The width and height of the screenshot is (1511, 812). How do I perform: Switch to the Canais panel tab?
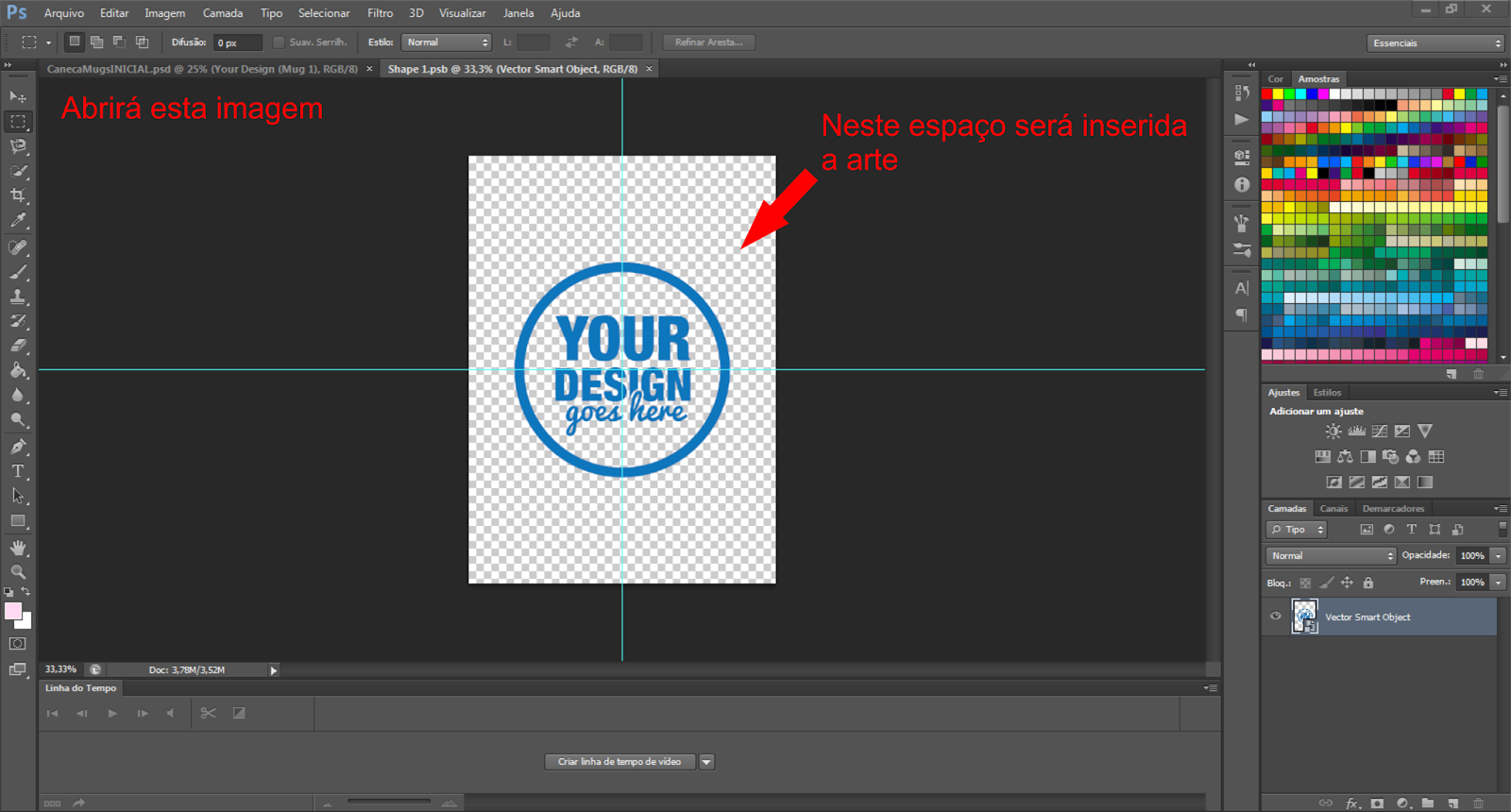[1333, 509]
